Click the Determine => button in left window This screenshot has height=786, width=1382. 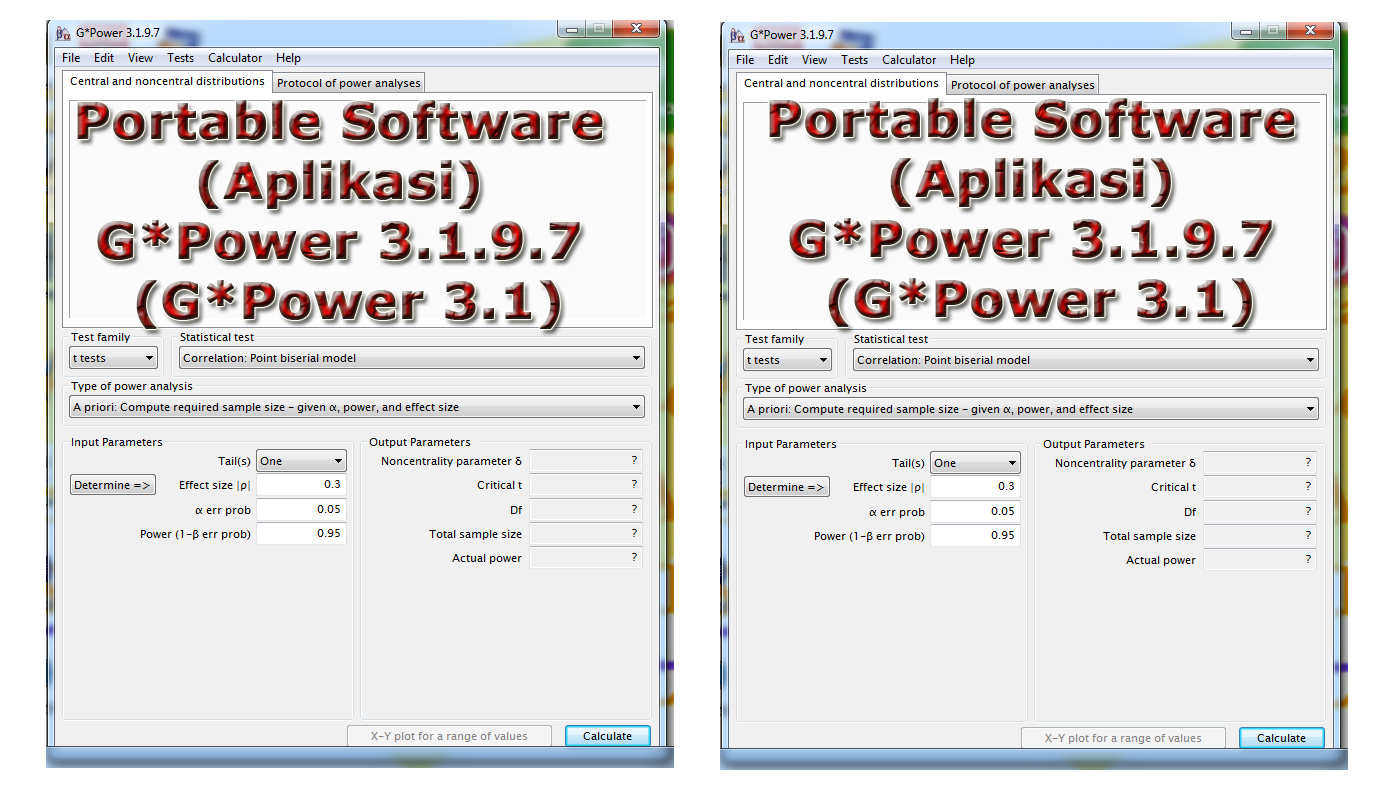113,485
